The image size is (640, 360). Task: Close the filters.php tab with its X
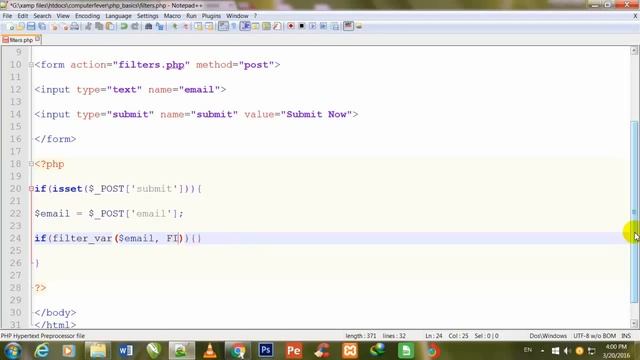pos(38,39)
